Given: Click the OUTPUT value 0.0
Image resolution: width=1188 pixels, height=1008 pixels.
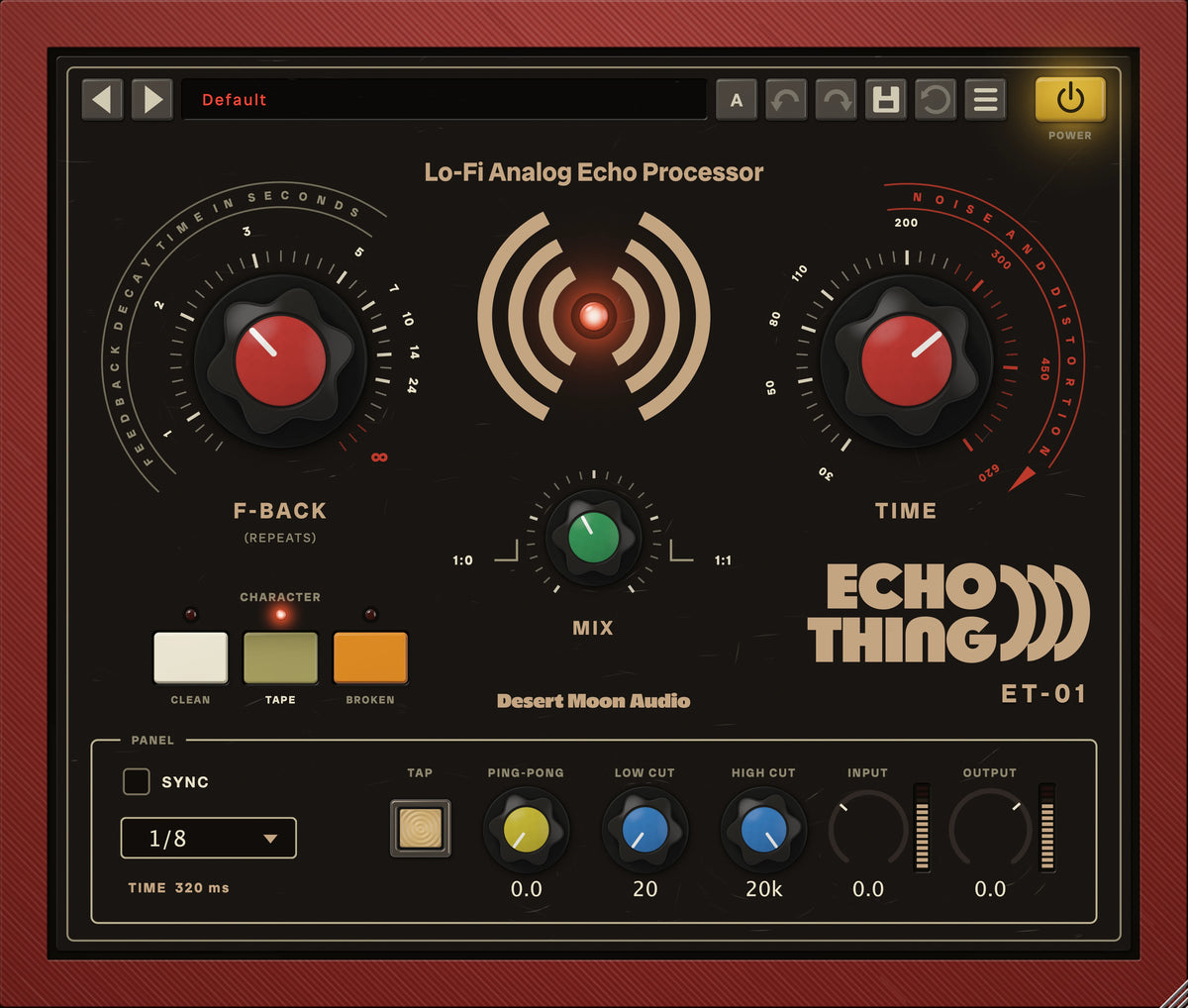Looking at the screenshot, I should point(990,889).
